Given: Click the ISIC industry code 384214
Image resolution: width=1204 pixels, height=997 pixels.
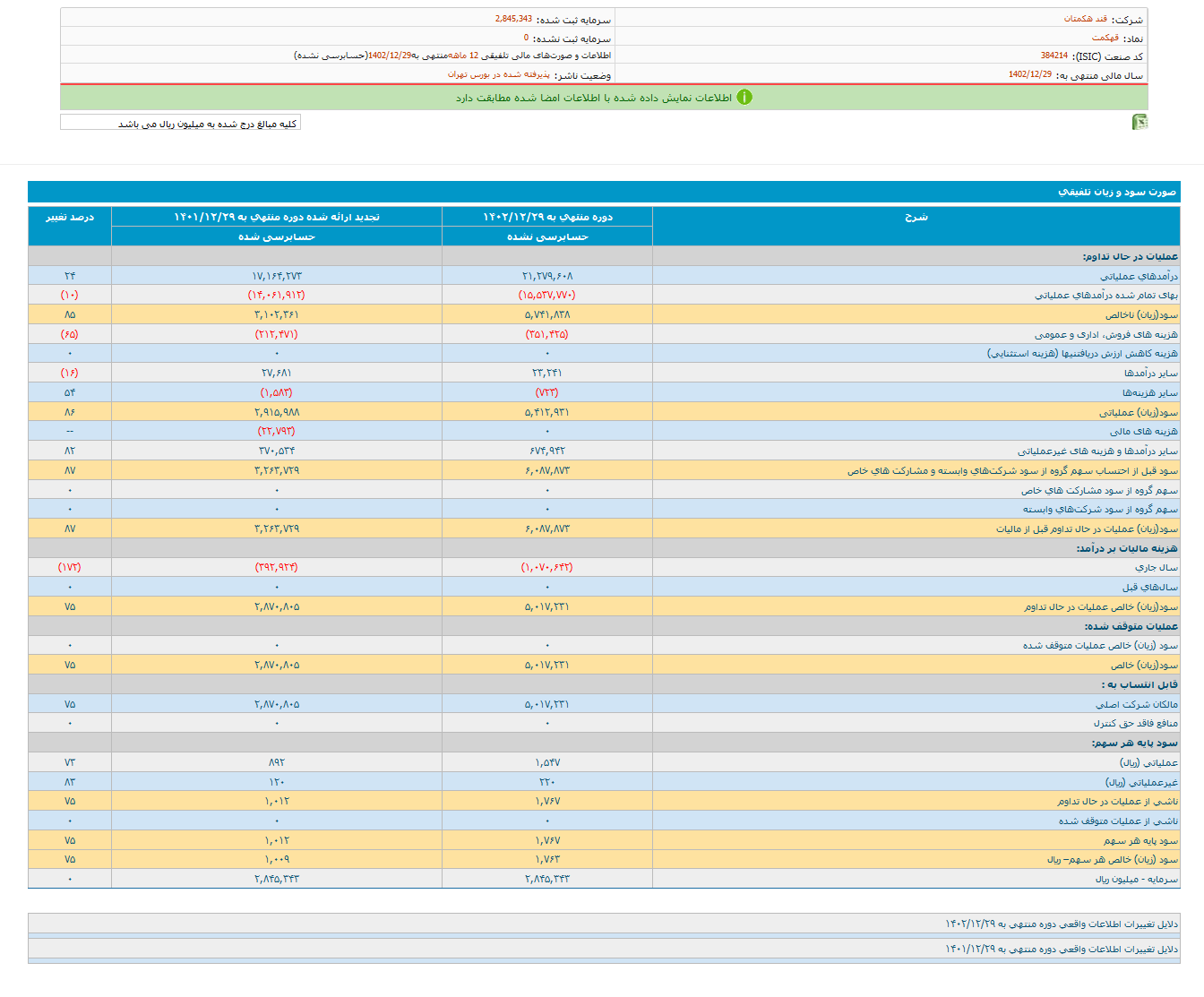Looking at the screenshot, I should (x=1053, y=56).
